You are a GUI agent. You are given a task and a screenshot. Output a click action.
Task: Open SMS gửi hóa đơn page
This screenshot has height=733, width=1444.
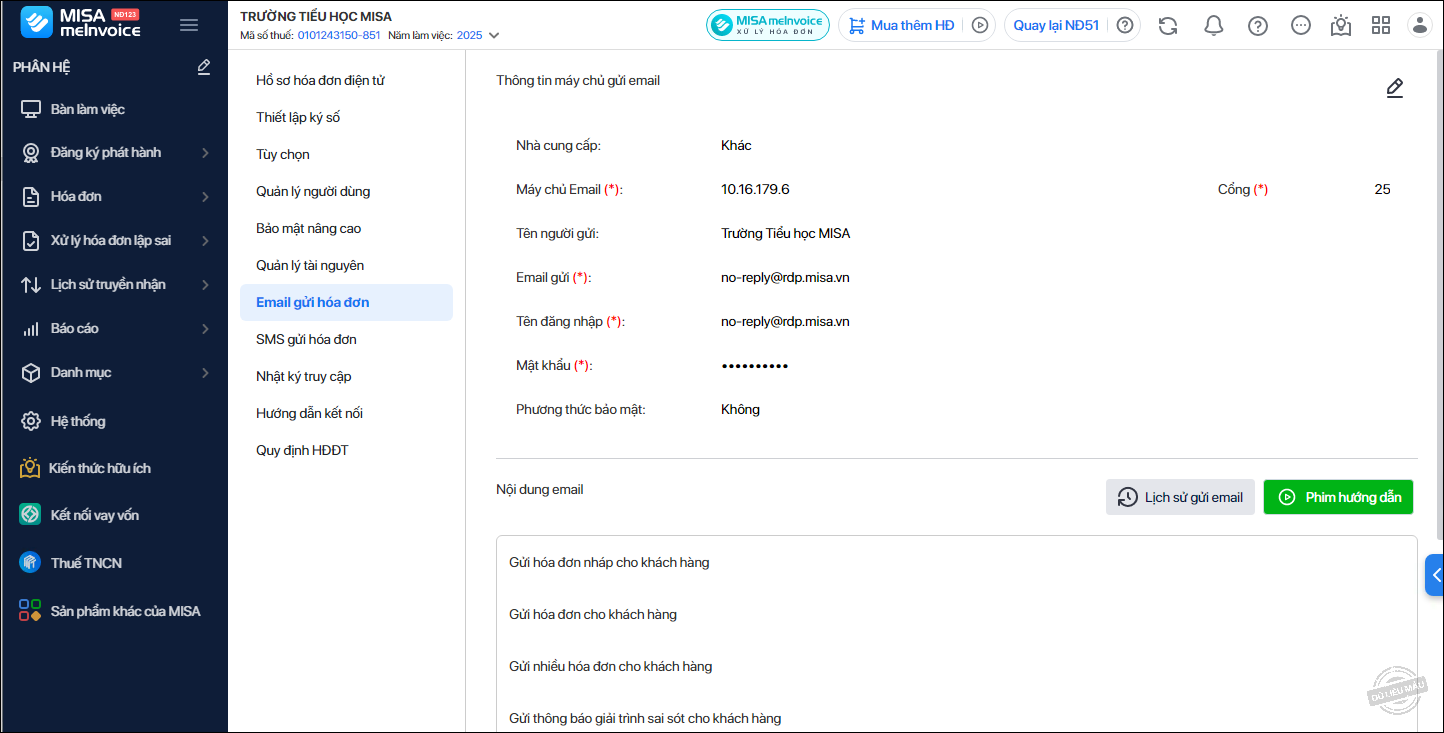point(346,339)
